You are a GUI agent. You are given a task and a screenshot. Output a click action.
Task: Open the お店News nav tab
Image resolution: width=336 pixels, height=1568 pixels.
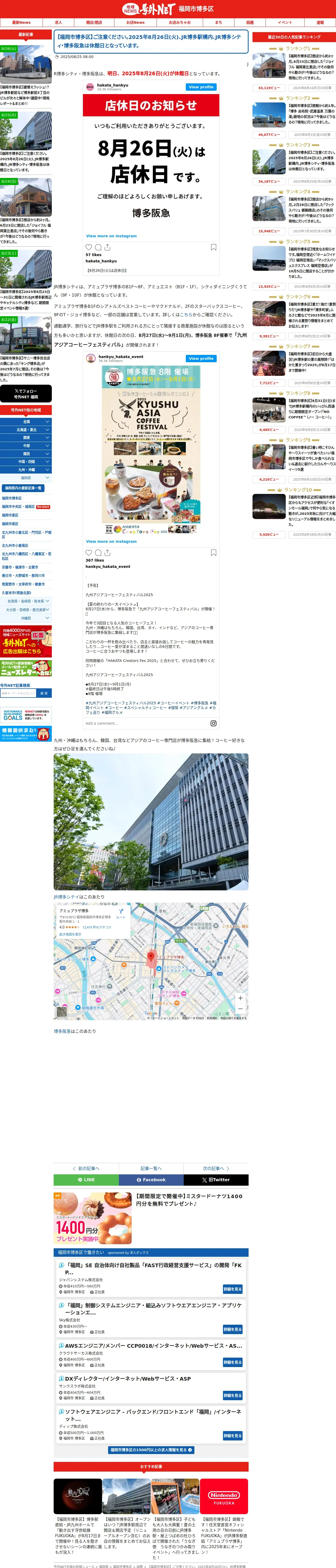(x=135, y=22)
